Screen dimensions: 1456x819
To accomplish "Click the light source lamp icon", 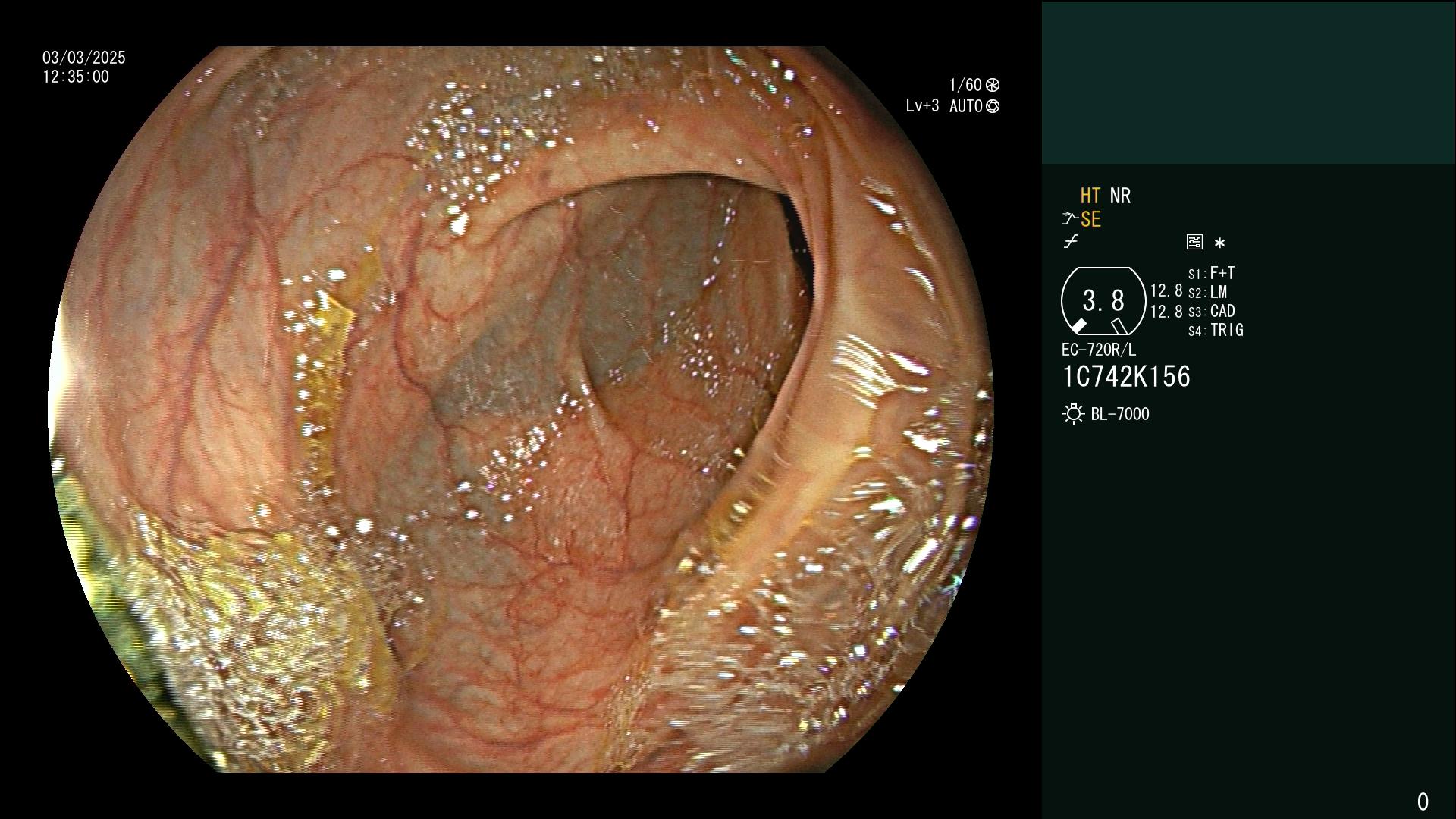I will (1073, 414).
